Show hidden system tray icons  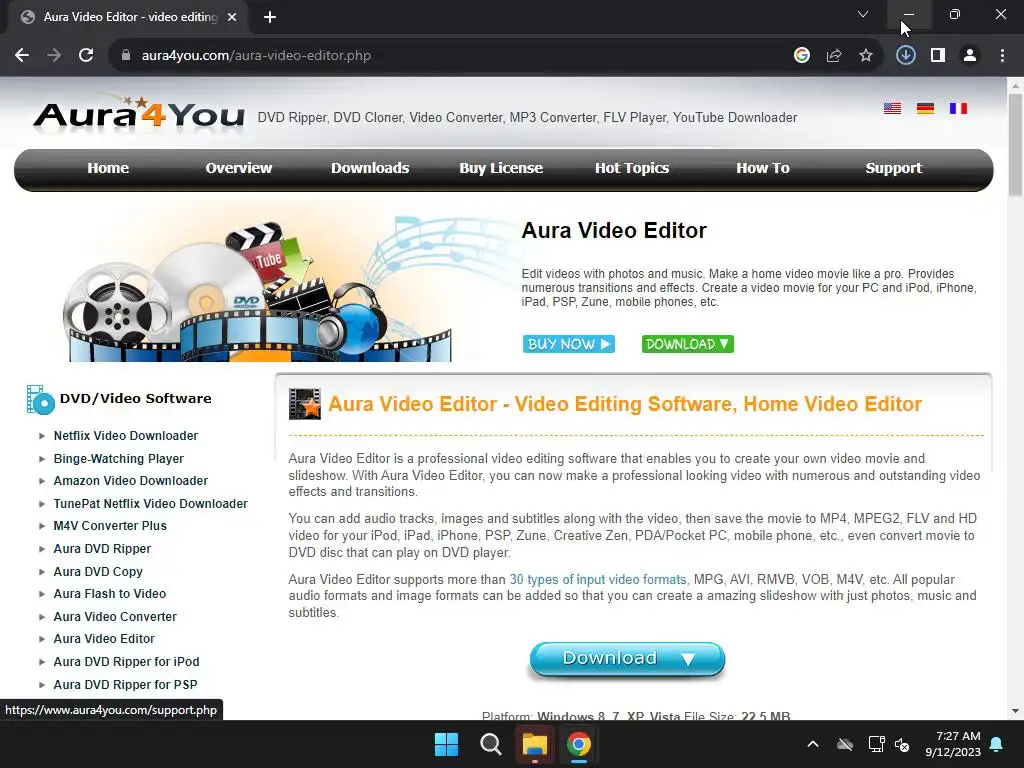tap(813, 744)
